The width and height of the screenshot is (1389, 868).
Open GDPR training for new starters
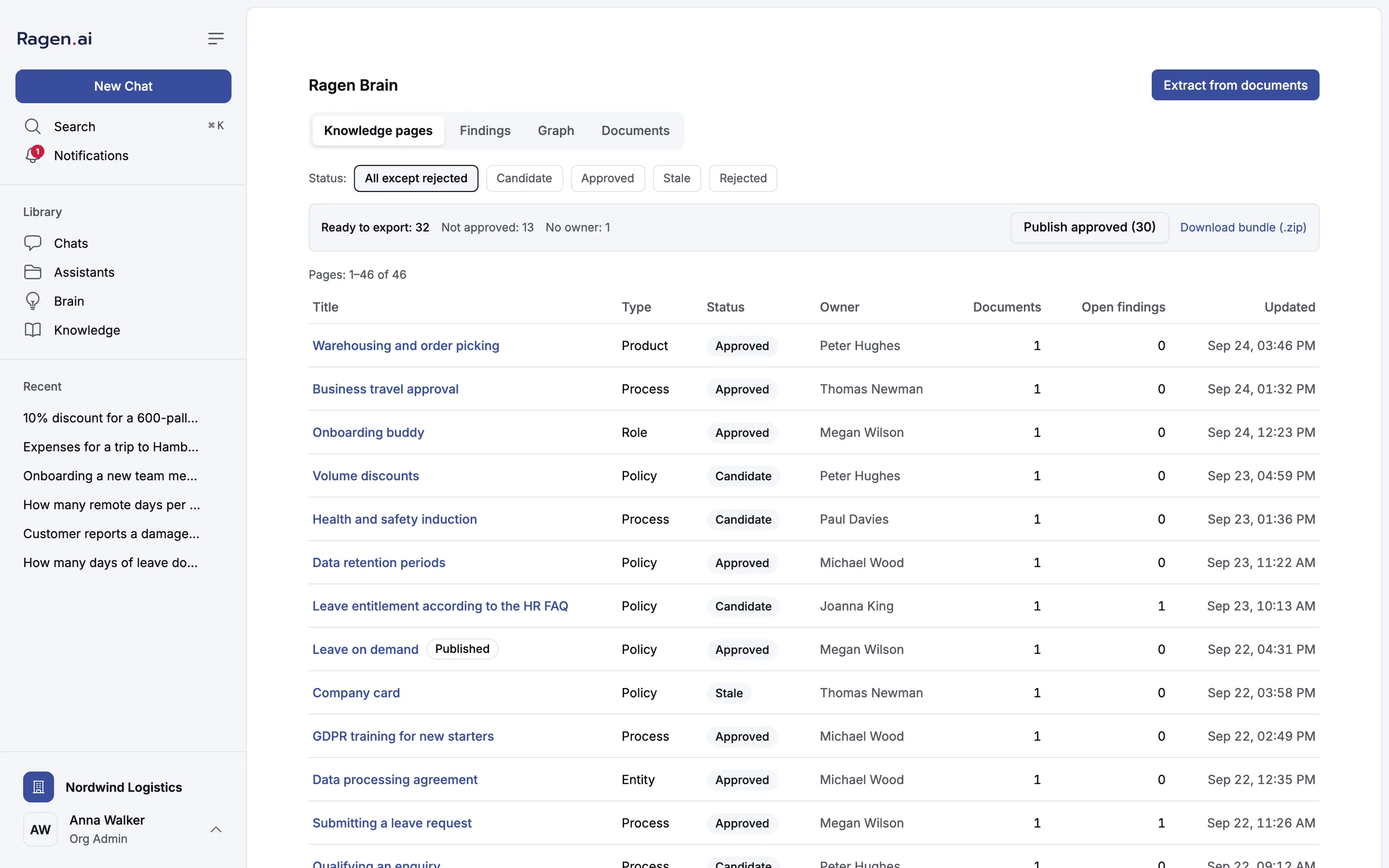point(403,736)
